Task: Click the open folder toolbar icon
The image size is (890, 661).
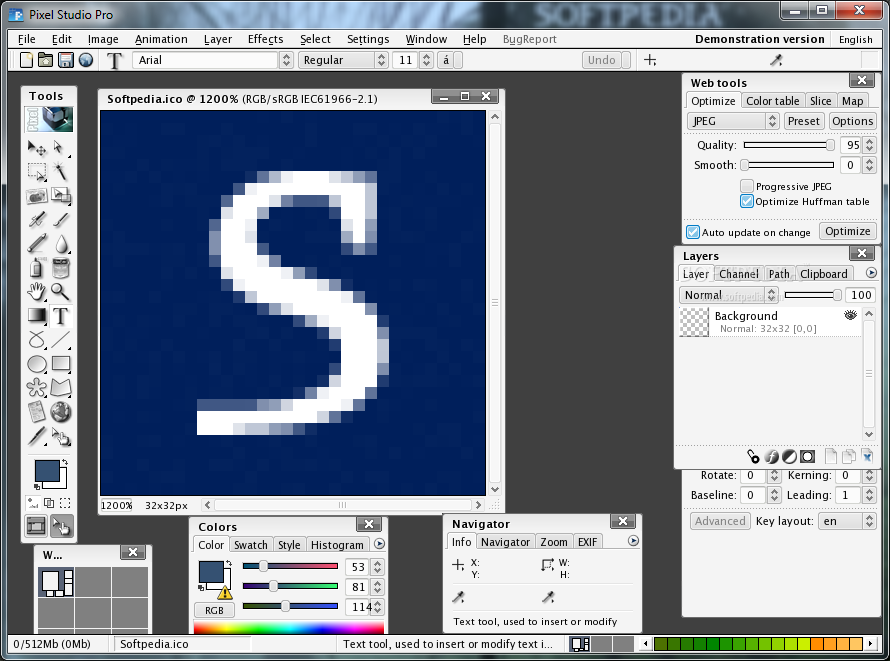Action: tap(45, 60)
